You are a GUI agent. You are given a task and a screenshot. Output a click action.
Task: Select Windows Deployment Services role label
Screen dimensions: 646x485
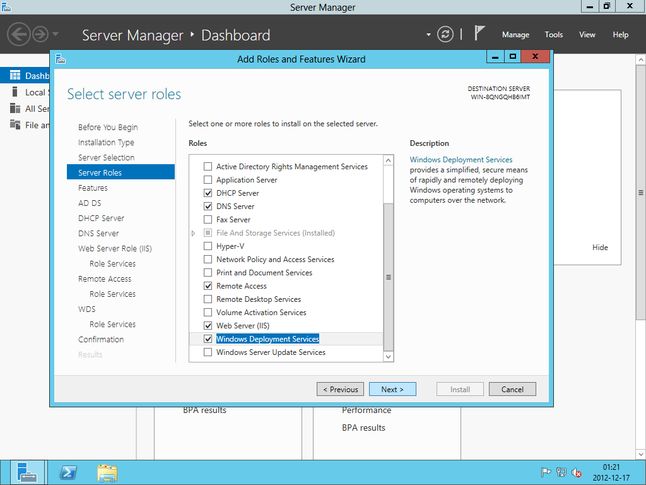(267, 339)
